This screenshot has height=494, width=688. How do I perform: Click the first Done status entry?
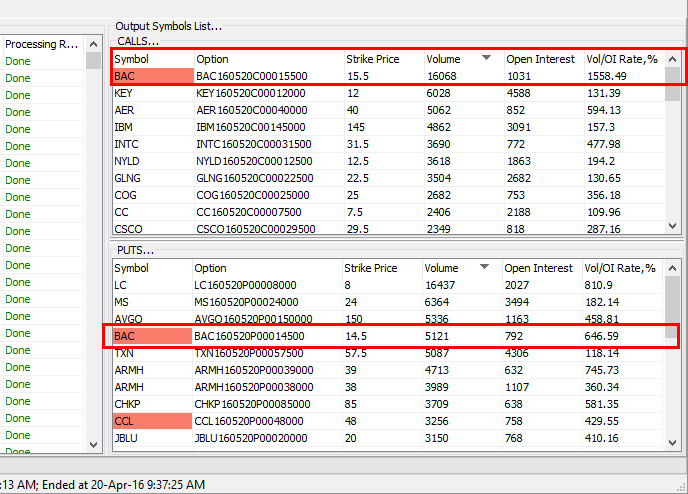18,61
